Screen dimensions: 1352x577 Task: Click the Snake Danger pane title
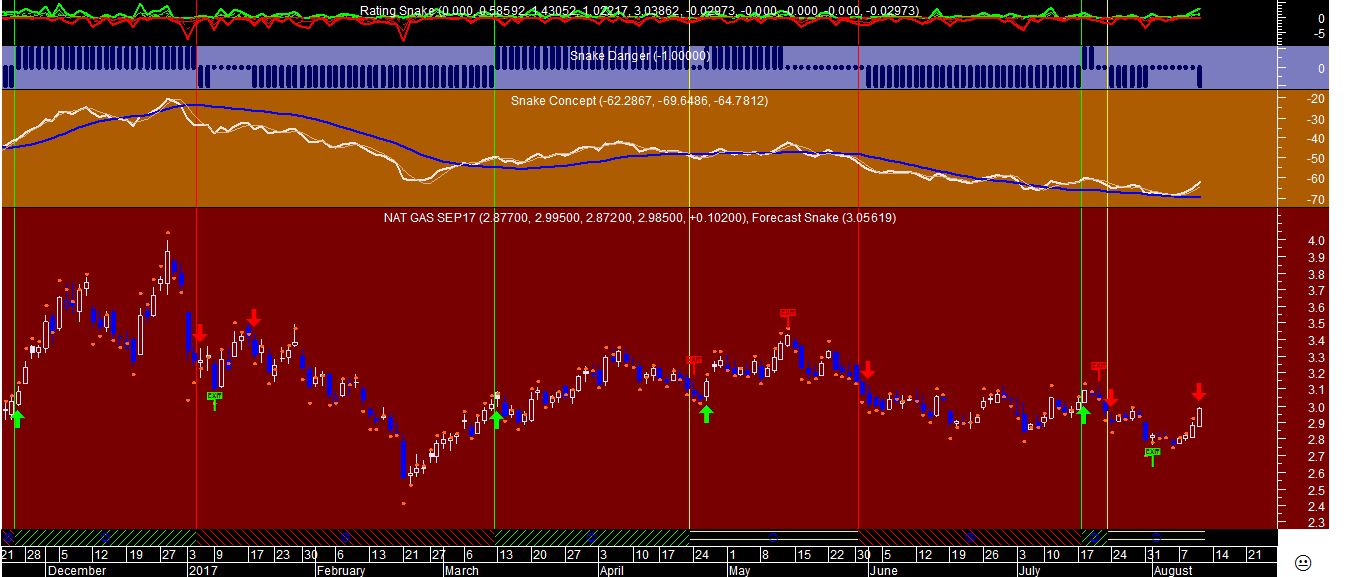pyautogui.click(x=640, y=56)
